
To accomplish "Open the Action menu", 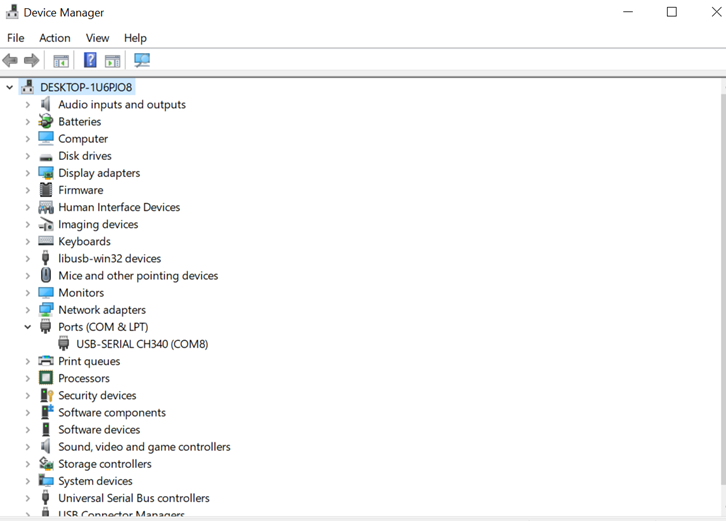I will [x=55, y=38].
